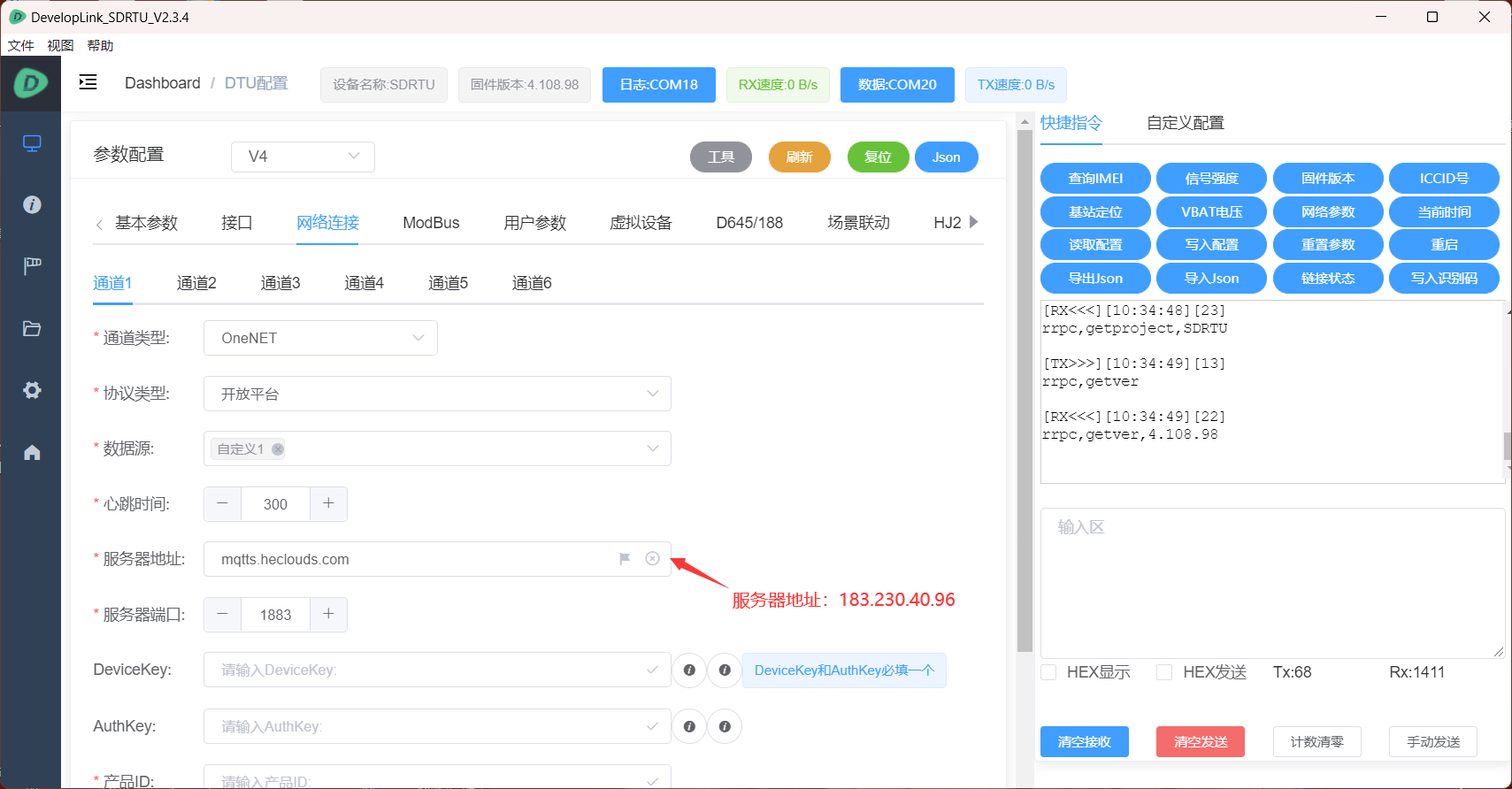Open the V4 version dropdown
The image size is (1512, 789).
click(x=303, y=157)
